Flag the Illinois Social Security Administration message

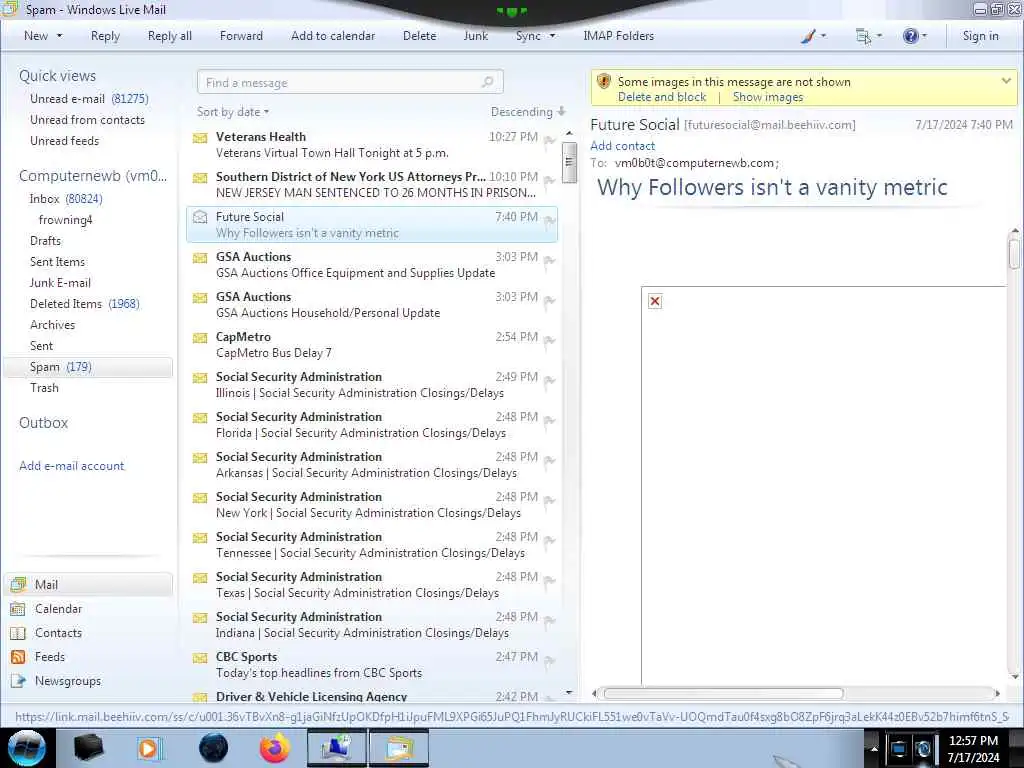(x=549, y=381)
